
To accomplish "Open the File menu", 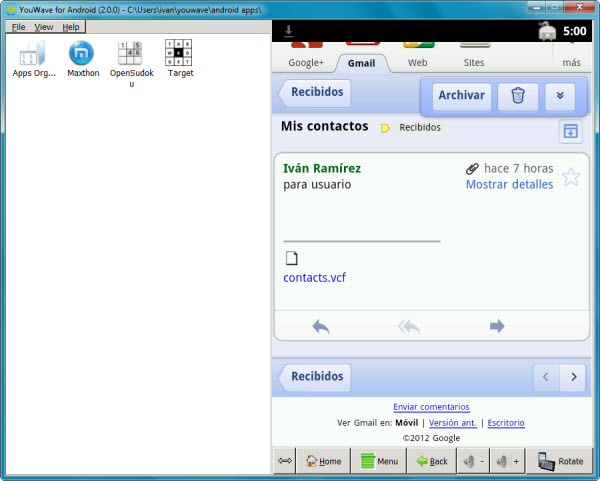I will [19, 27].
